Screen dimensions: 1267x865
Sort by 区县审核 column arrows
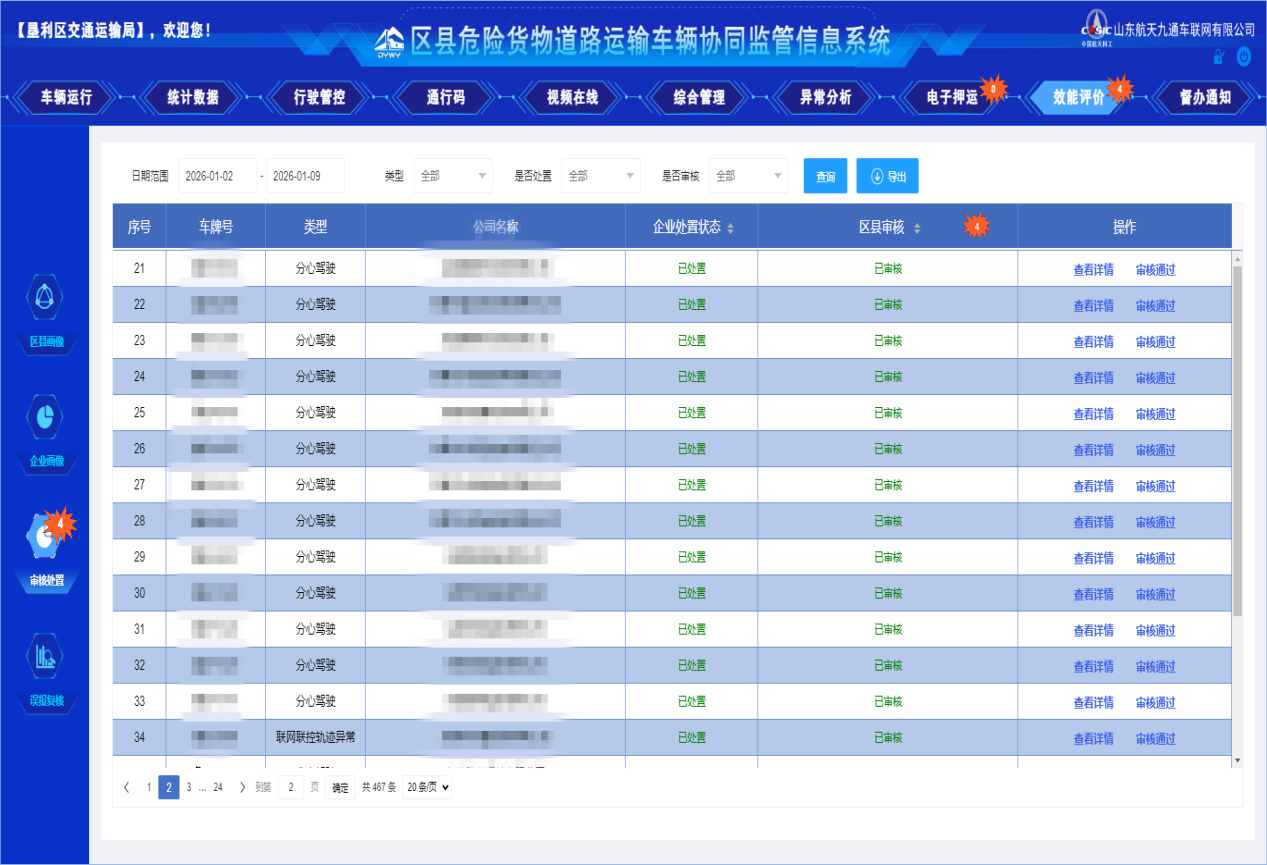[917, 229]
